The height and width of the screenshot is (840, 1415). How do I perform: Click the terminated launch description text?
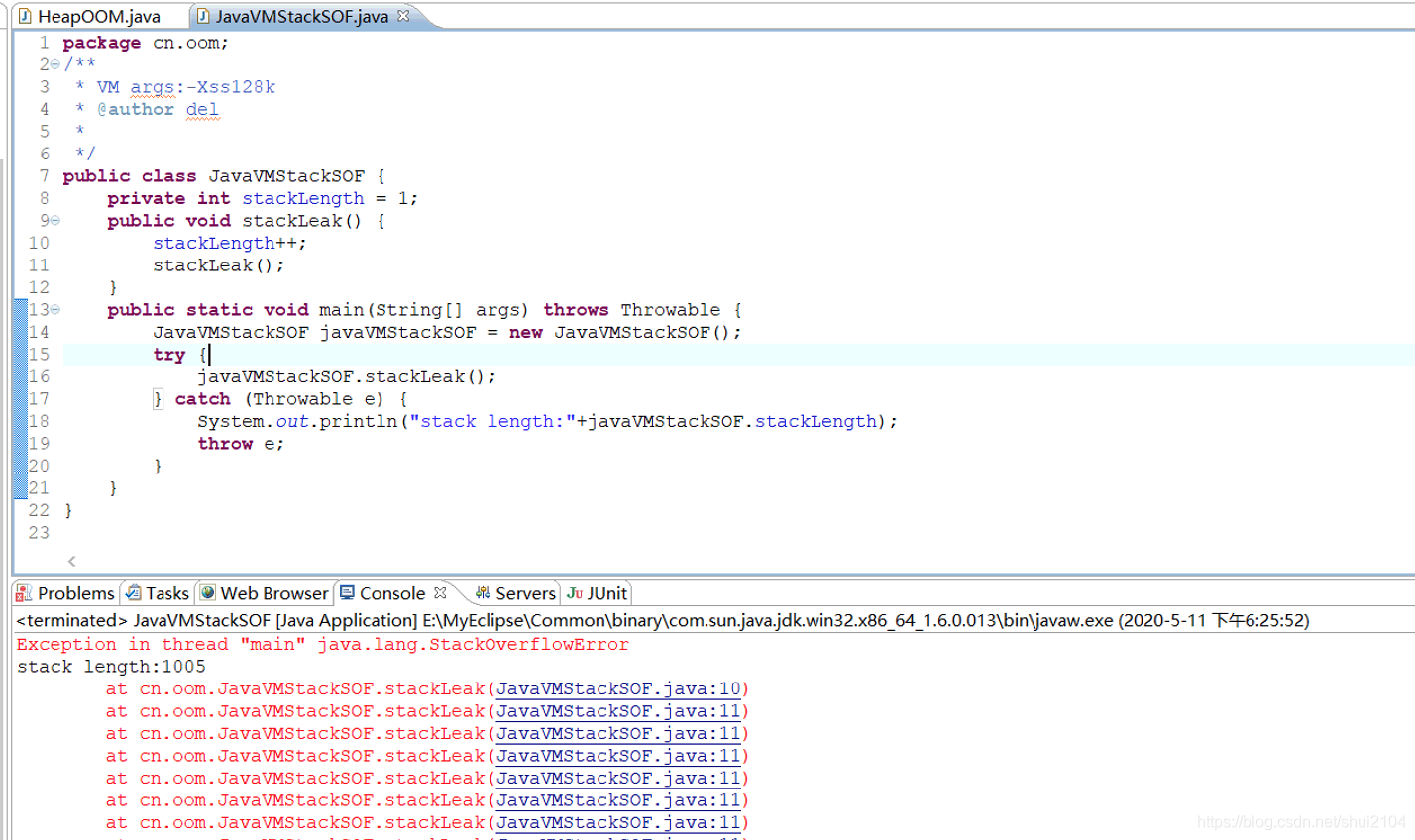663,621
